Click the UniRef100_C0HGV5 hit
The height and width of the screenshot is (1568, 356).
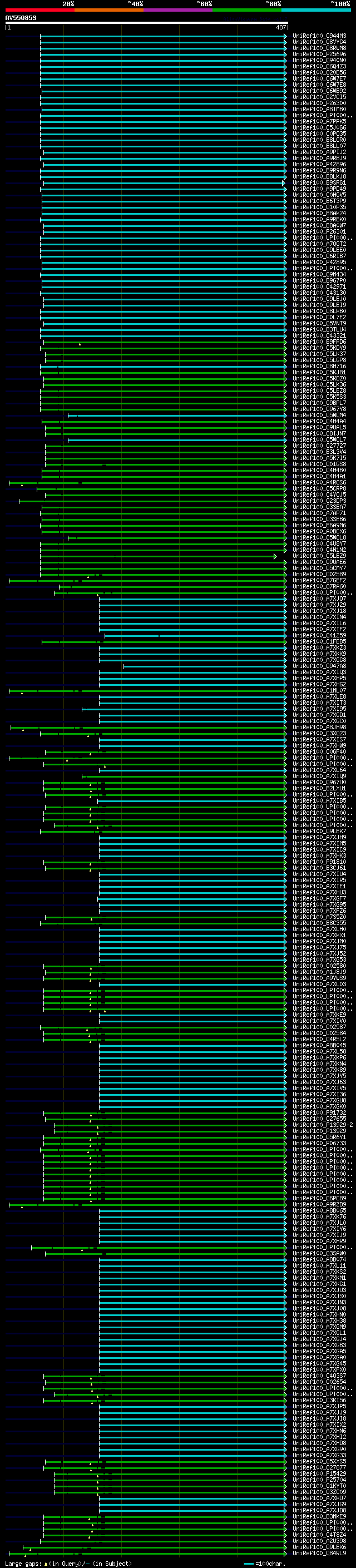click(319, 195)
